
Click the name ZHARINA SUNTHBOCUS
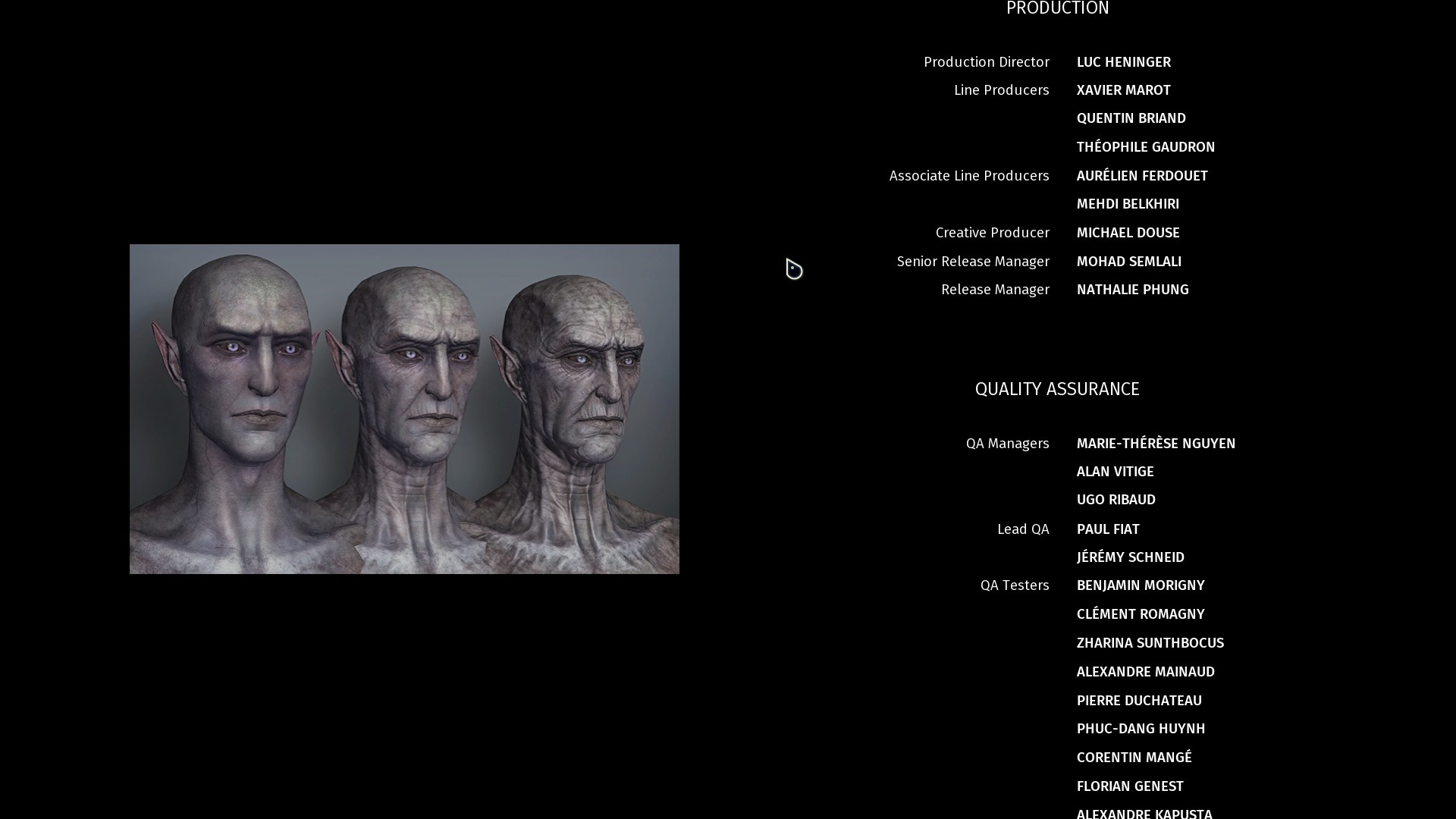pos(1150,643)
